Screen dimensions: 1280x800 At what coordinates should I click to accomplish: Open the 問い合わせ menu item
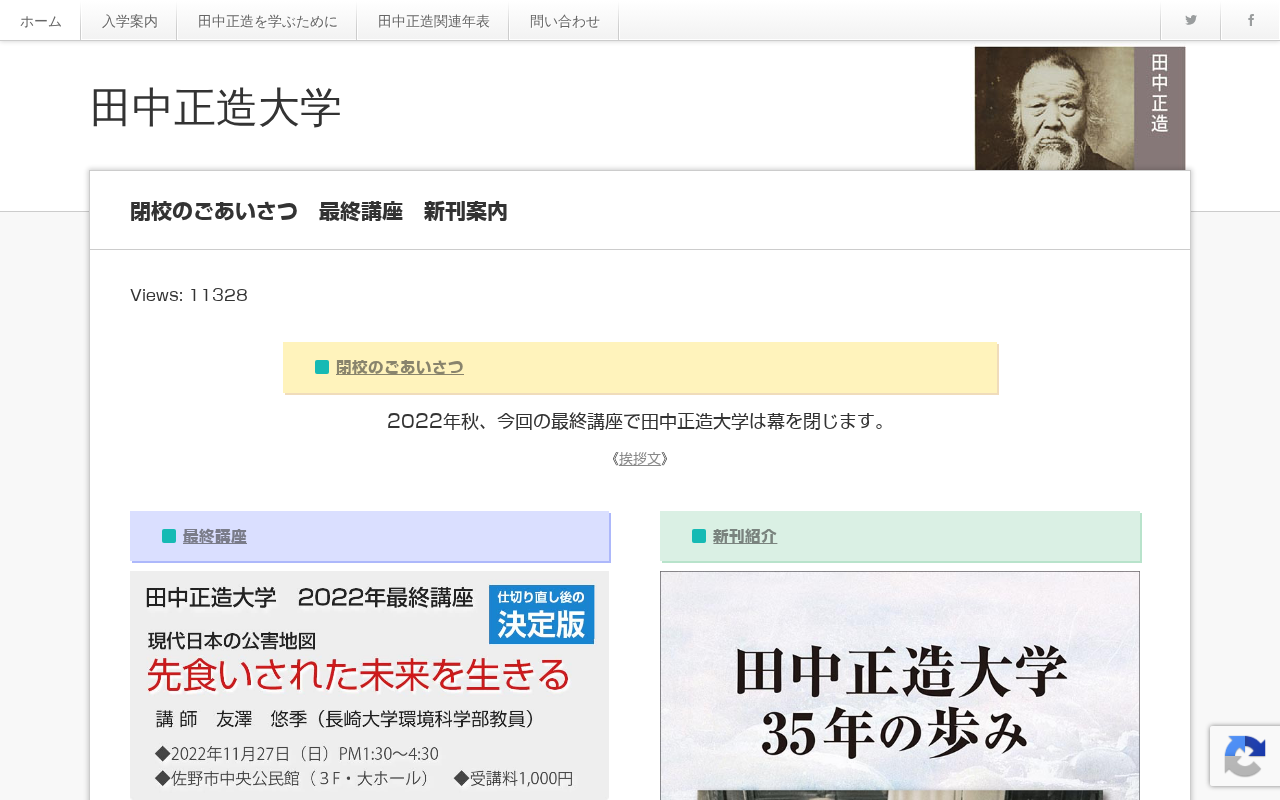point(564,21)
